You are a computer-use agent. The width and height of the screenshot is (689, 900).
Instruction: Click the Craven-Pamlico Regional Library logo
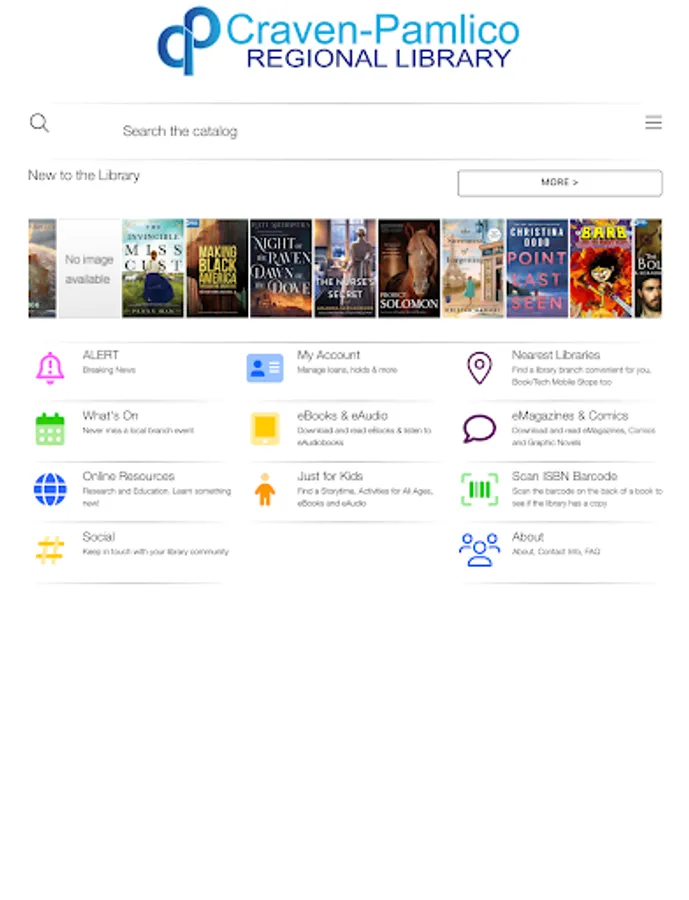click(x=339, y=41)
